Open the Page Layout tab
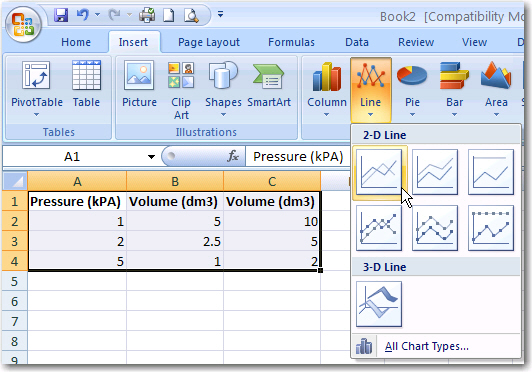This screenshot has width=532, height=372. [x=209, y=42]
